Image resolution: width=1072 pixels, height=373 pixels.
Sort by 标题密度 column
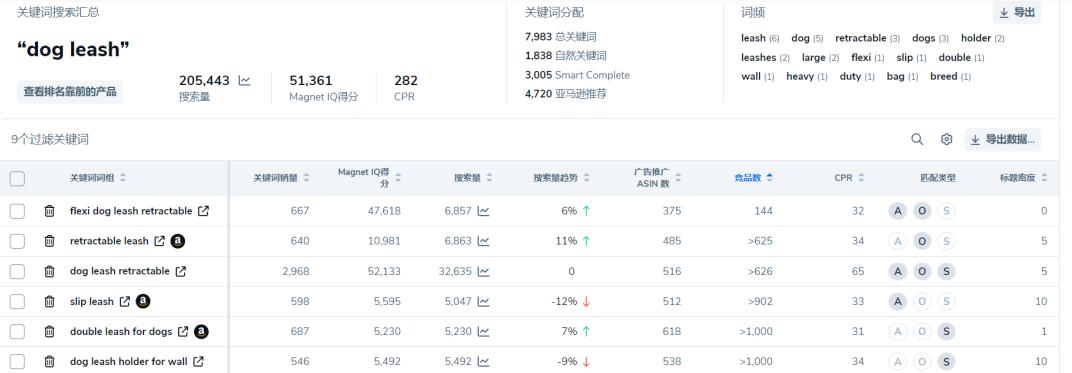coord(1023,178)
